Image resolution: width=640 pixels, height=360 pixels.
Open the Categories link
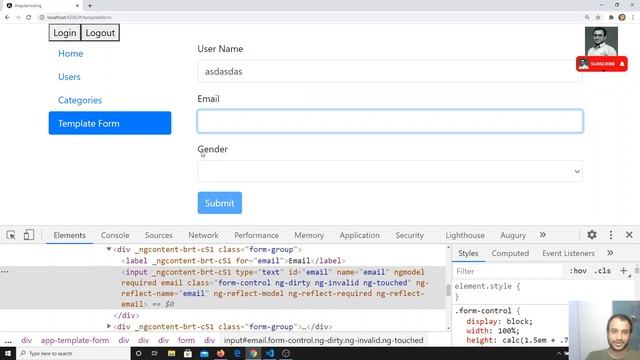point(80,100)
